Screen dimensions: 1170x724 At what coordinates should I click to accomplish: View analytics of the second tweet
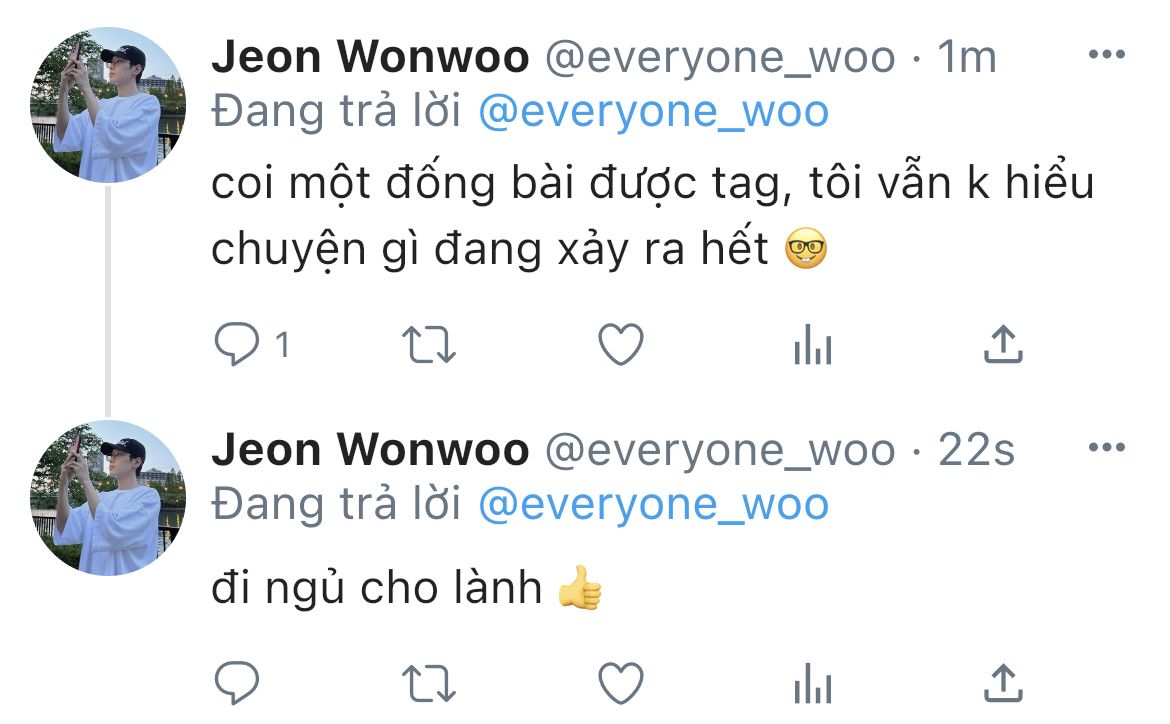pyautogui.click(x=813, y=683)
